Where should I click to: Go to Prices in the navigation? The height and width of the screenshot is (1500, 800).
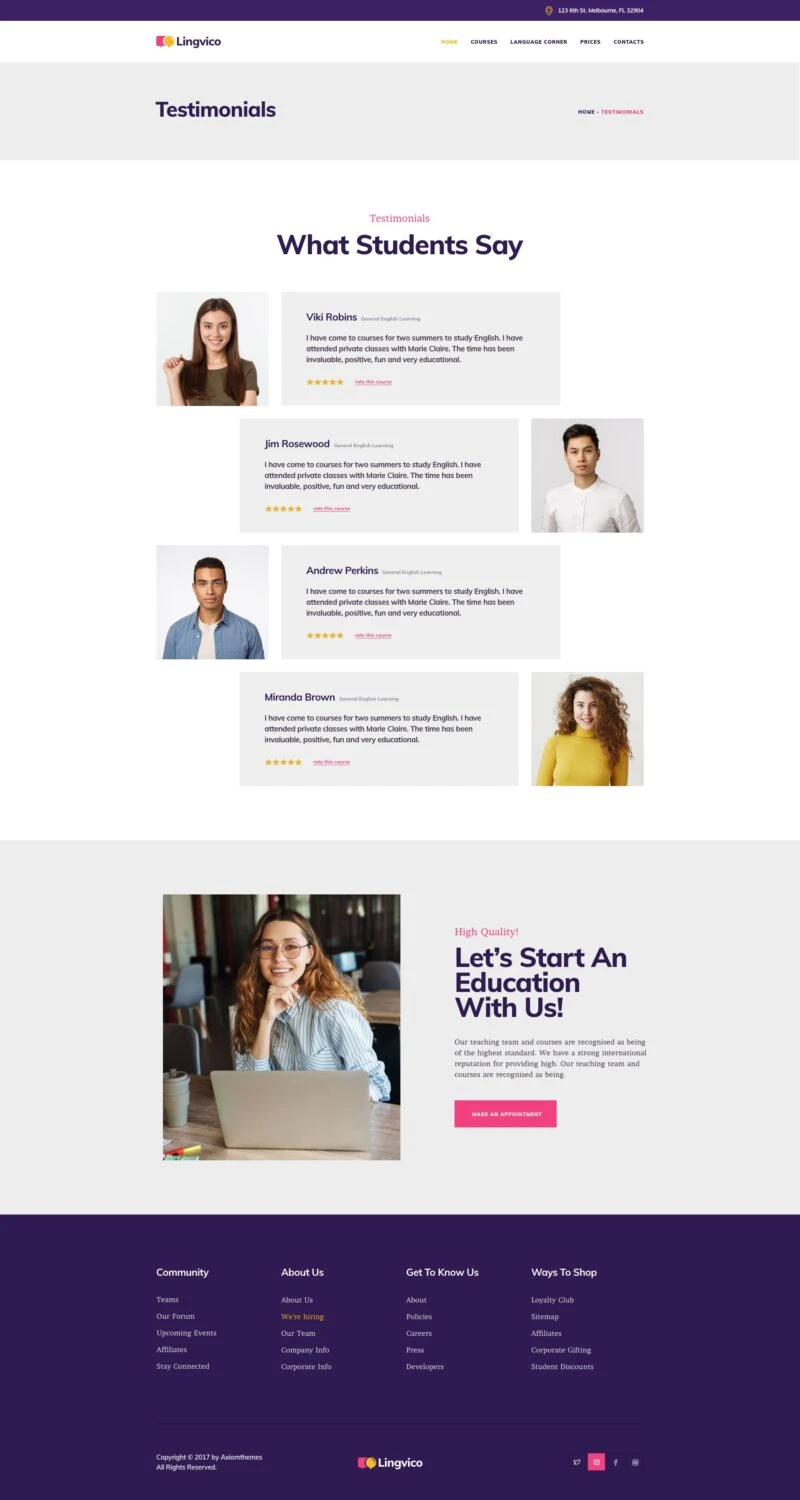coord(590,42)
